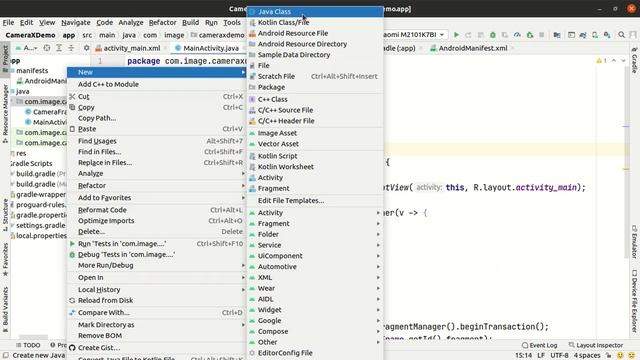Viewport: 640px width, 360px height.
Task: Choose Kotlin Worksheet entry
Action: pos(315,167)
